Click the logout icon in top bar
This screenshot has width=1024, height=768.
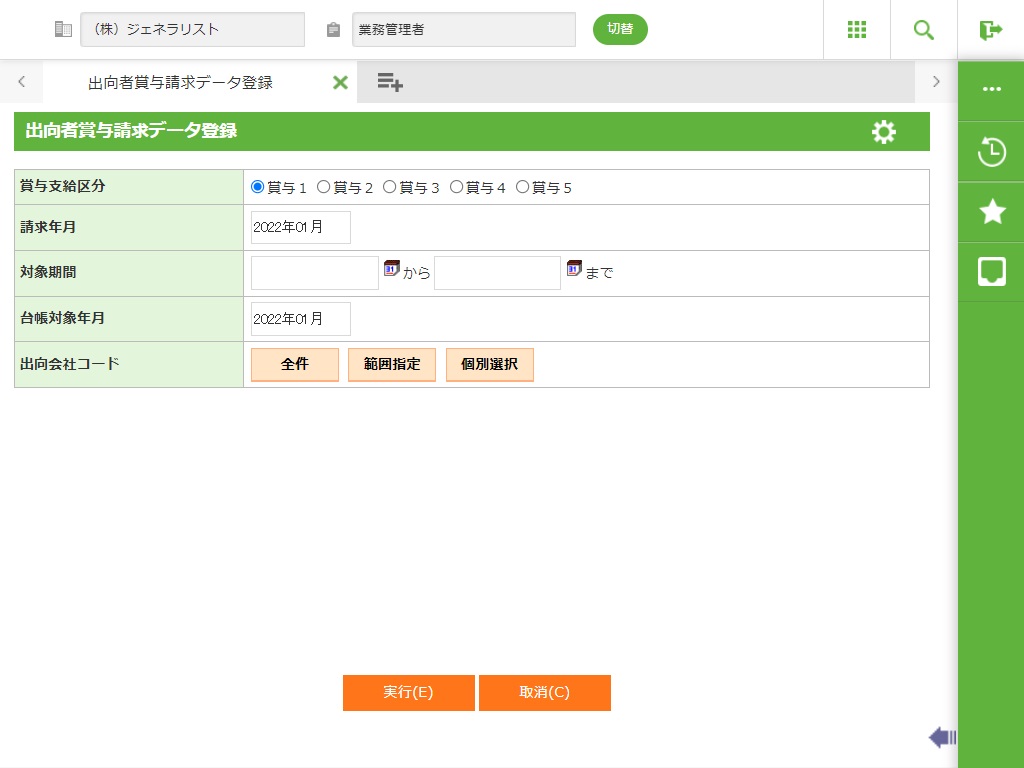tap(990, 30)
